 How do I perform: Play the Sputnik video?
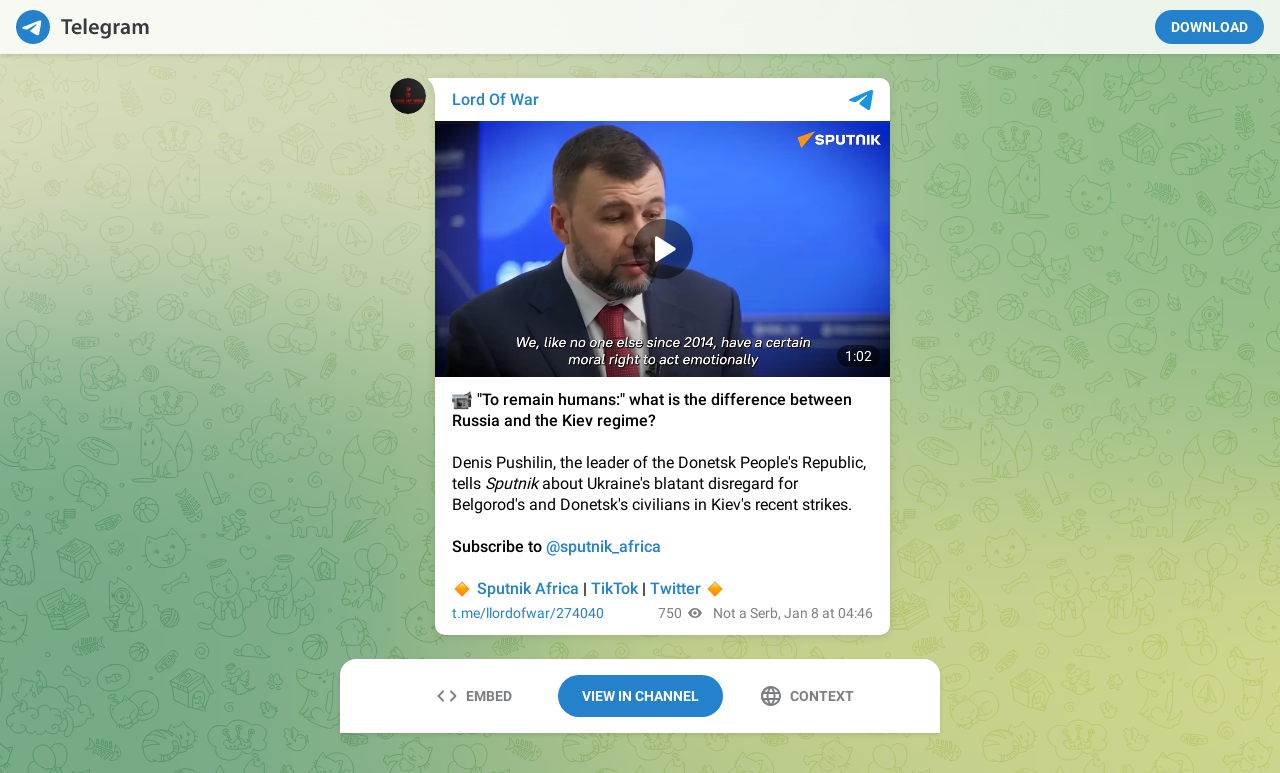pos(663,249)
